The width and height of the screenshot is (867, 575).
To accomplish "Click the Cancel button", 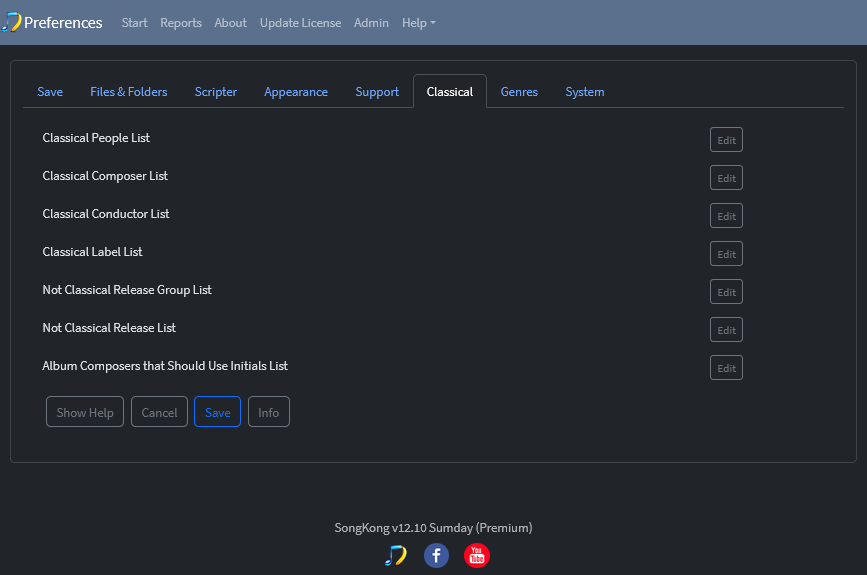I will point(159,412).
